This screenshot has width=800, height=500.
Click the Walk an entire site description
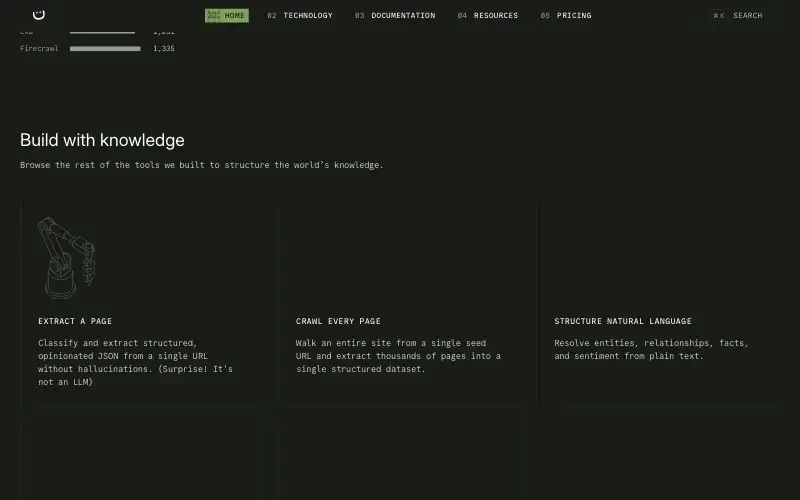[x=398, y=356]
